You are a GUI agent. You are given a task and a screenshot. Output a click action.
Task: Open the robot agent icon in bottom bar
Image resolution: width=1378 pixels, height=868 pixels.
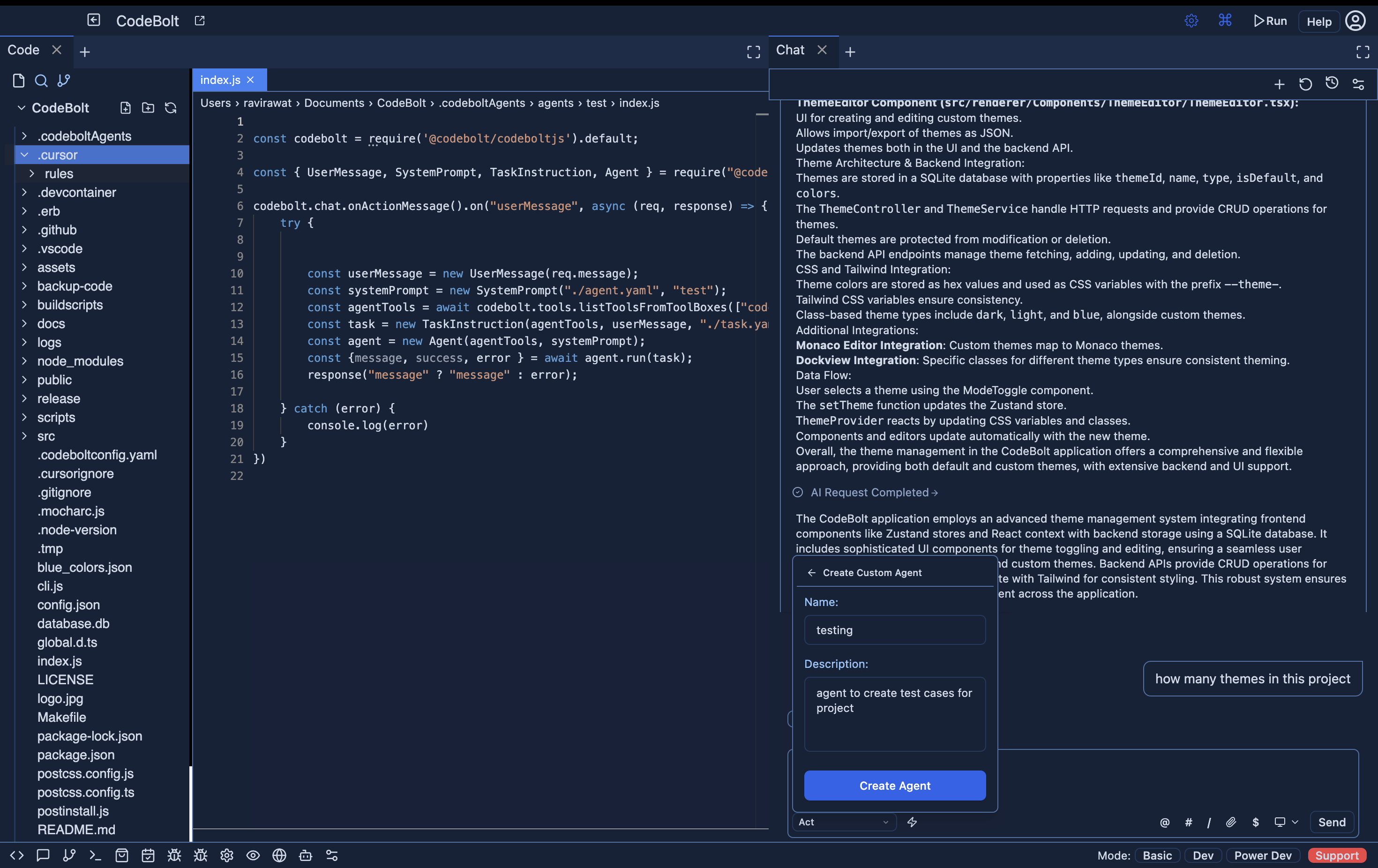[306, 855]
